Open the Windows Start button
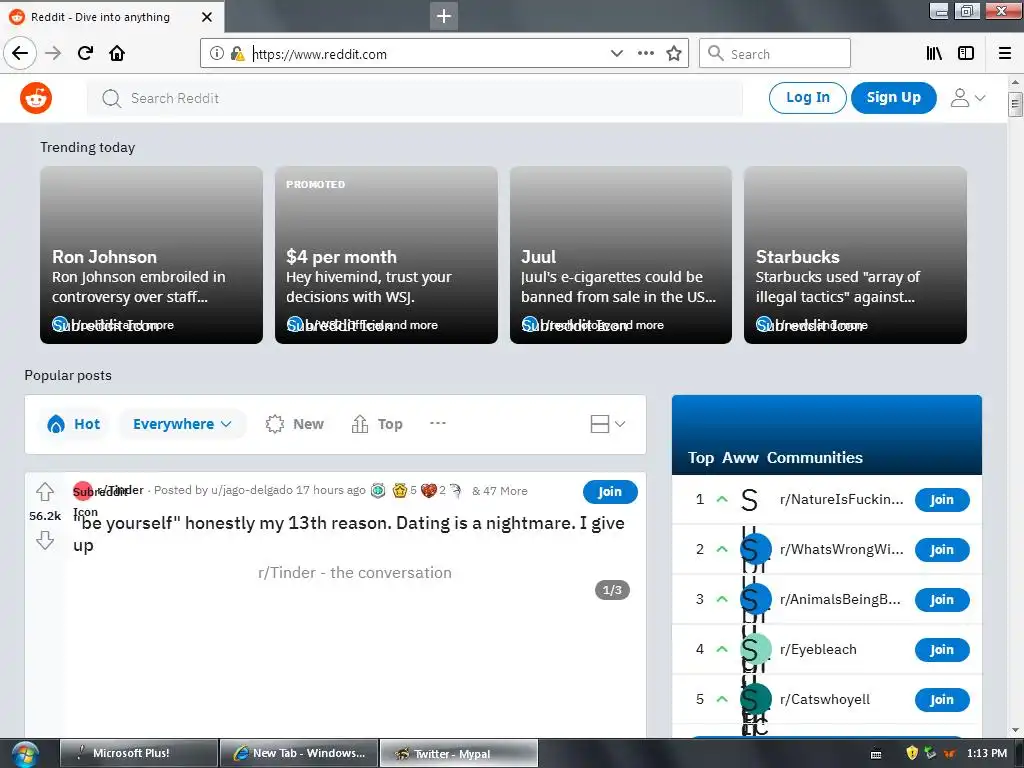The image size is (1024, 768). pyautogui.click(x=25, y=754)
